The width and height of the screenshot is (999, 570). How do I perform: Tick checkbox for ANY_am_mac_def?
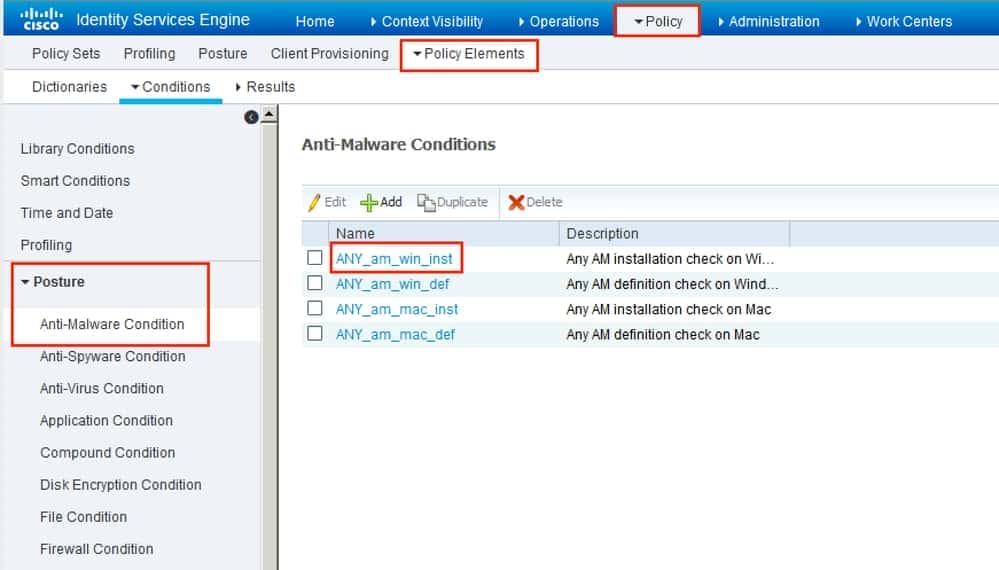315,334
